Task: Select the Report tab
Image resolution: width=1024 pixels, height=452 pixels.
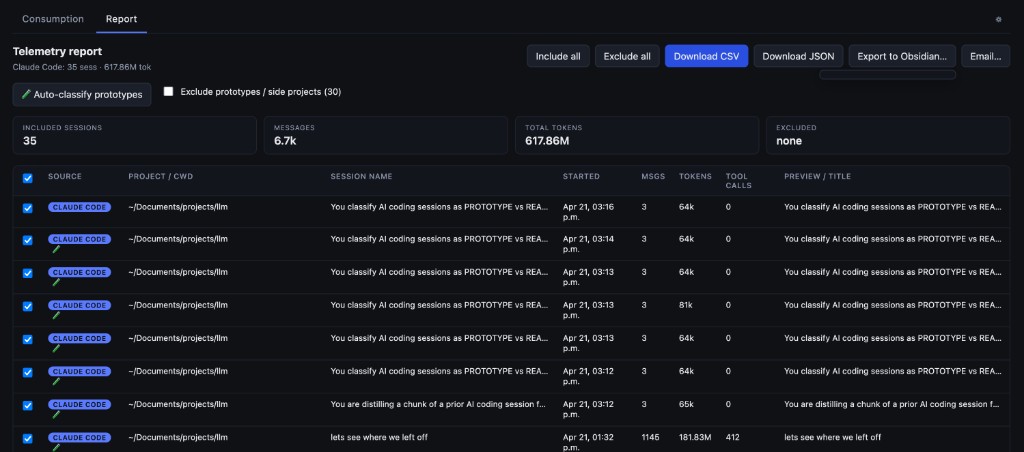Action: [x=121, y=19]
